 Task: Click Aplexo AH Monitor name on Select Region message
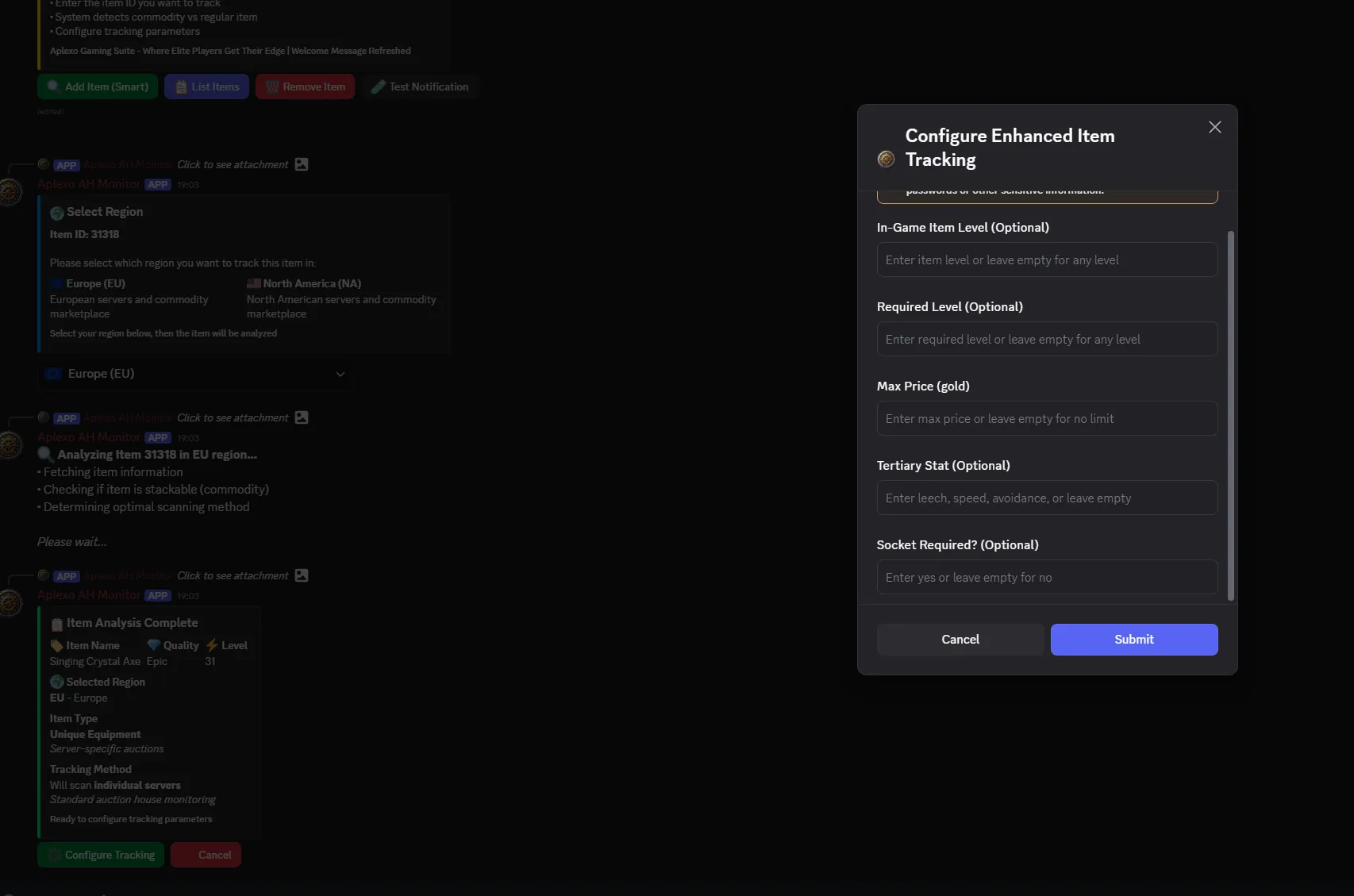point(89,184)
